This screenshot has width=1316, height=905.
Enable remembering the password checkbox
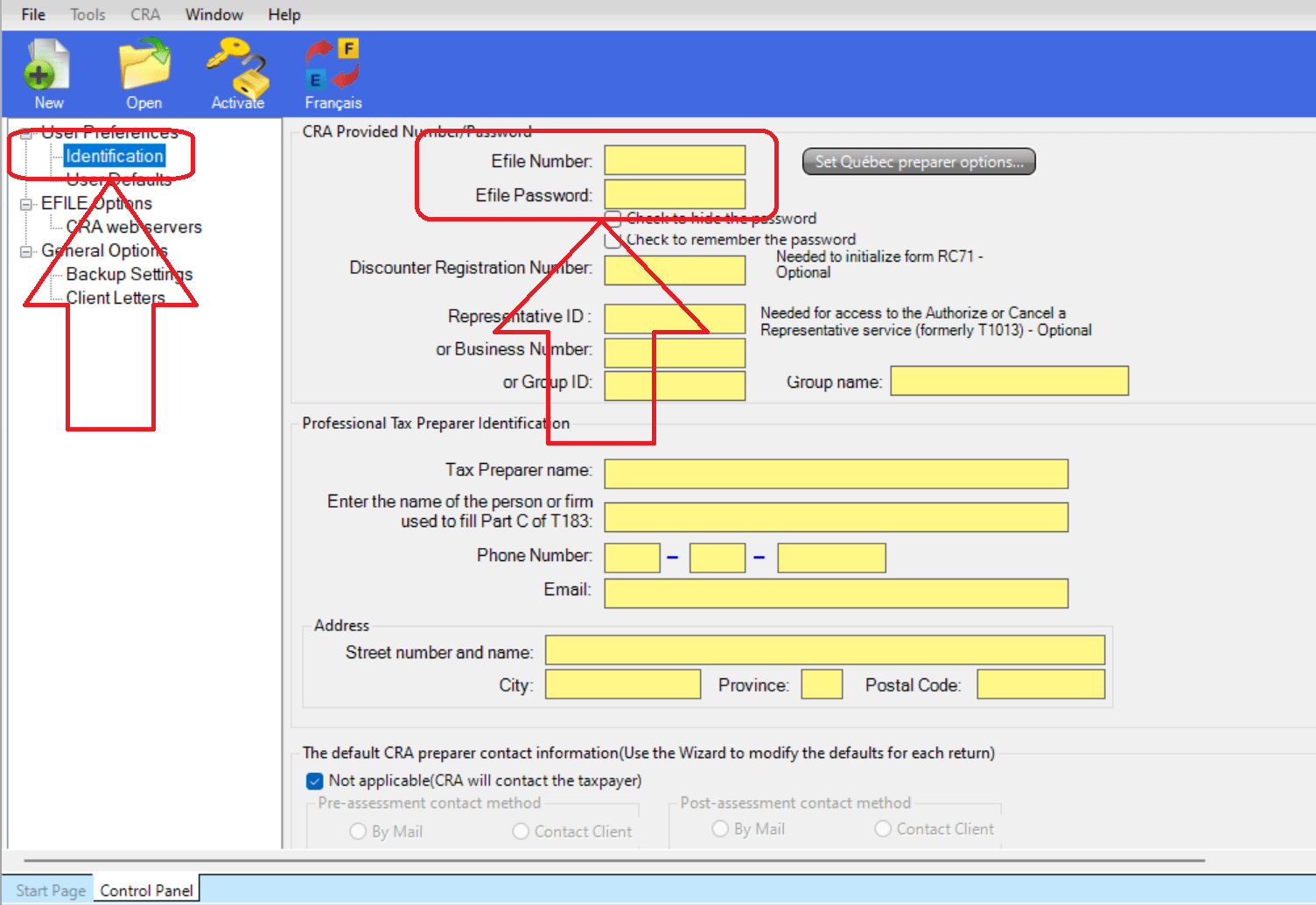click(613, 239)
